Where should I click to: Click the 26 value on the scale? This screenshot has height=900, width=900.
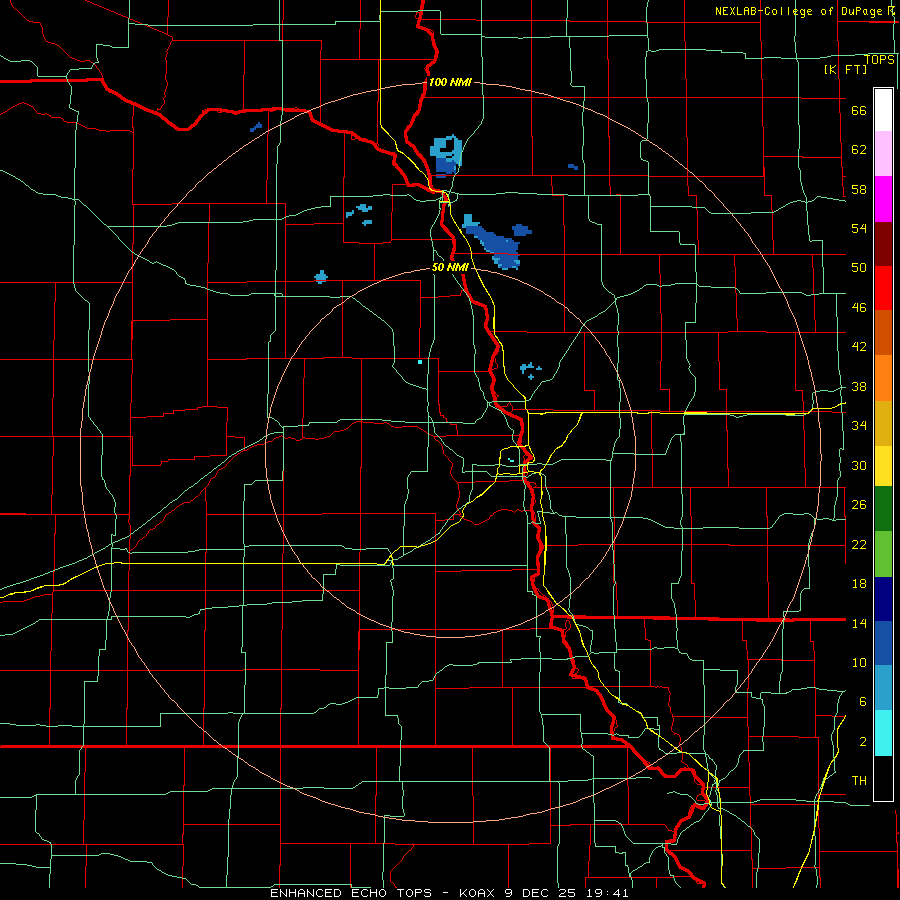859,505
